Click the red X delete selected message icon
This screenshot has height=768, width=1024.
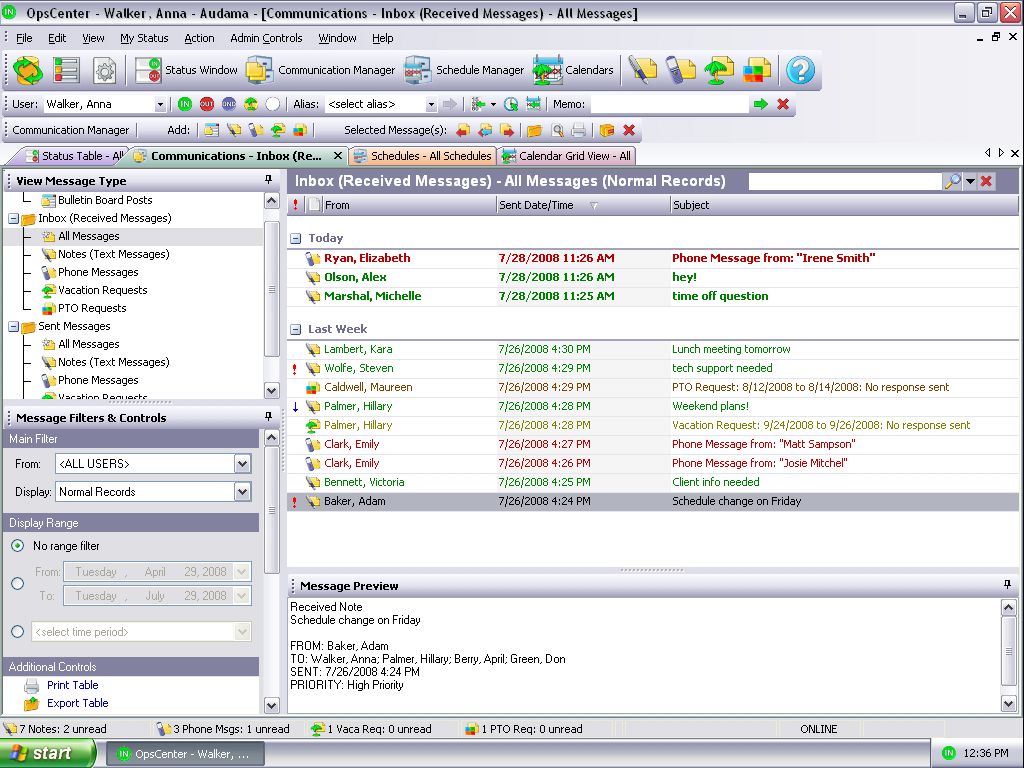pyautogui.click(x=629, y=130)
